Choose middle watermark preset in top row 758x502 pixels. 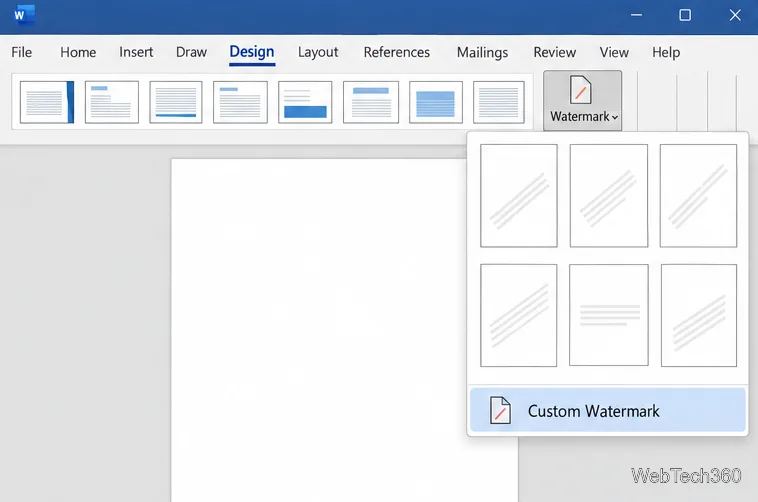point(609,195)
